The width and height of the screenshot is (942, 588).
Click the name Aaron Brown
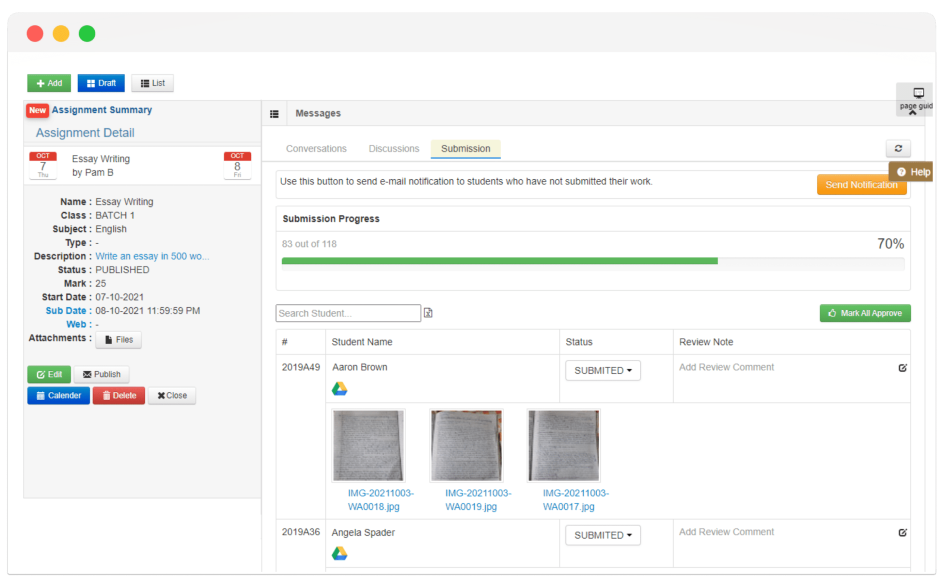[x=359, y=367]
